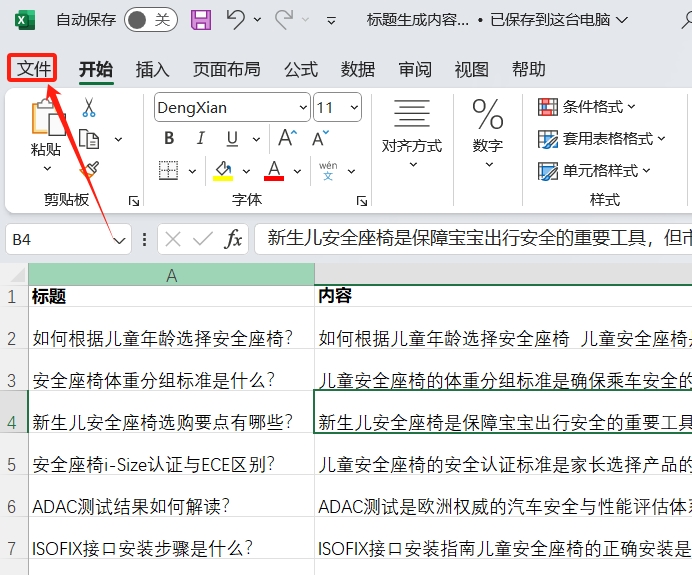
Task: Click the Increase Font Size icon
Action: 287,138
